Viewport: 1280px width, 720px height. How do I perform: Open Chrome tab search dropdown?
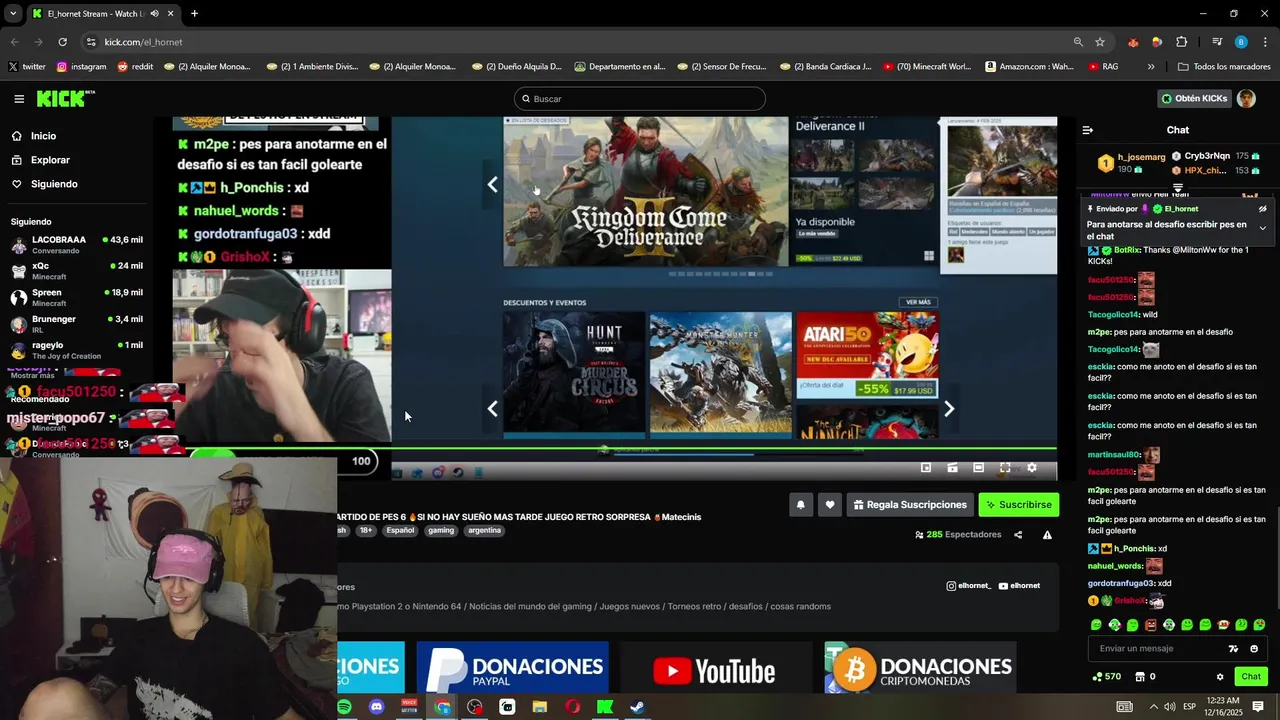click(12, 13)
